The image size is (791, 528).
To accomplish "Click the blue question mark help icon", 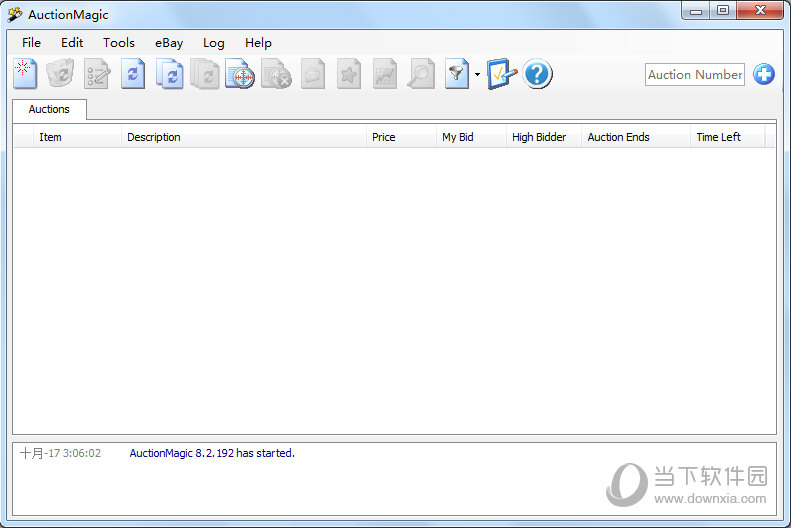I will pyautogui.click(x=537, y=74).
